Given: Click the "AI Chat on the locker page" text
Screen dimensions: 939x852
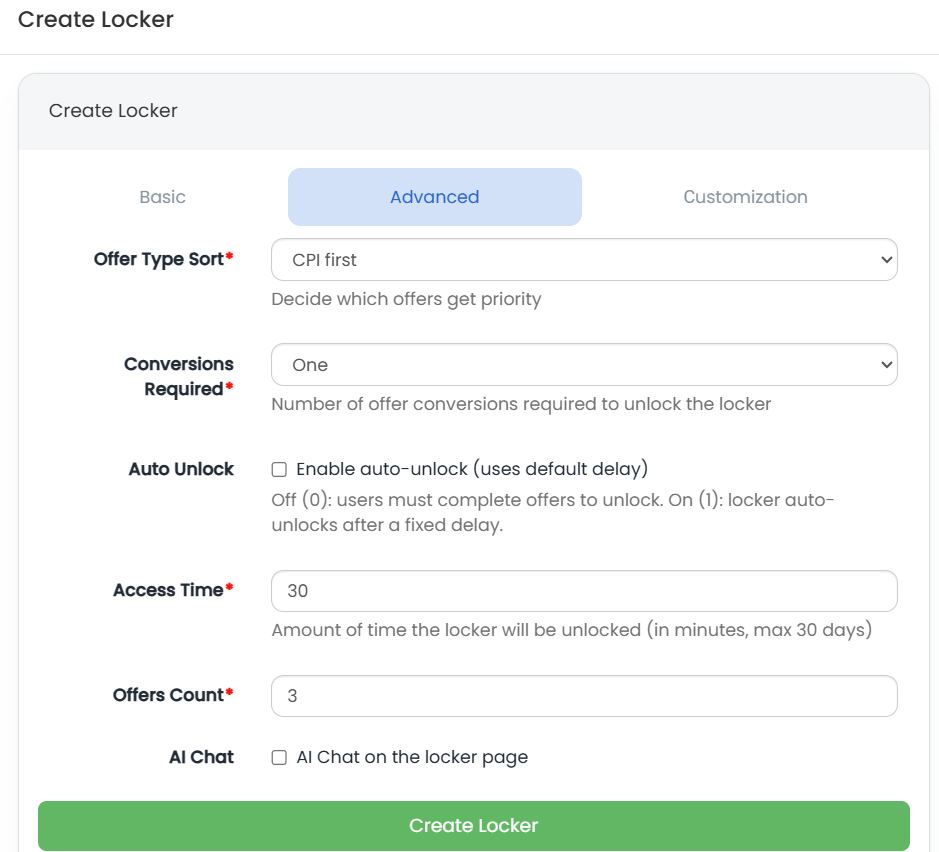Looking at the screenshot, I should click(x=412, y=757).
